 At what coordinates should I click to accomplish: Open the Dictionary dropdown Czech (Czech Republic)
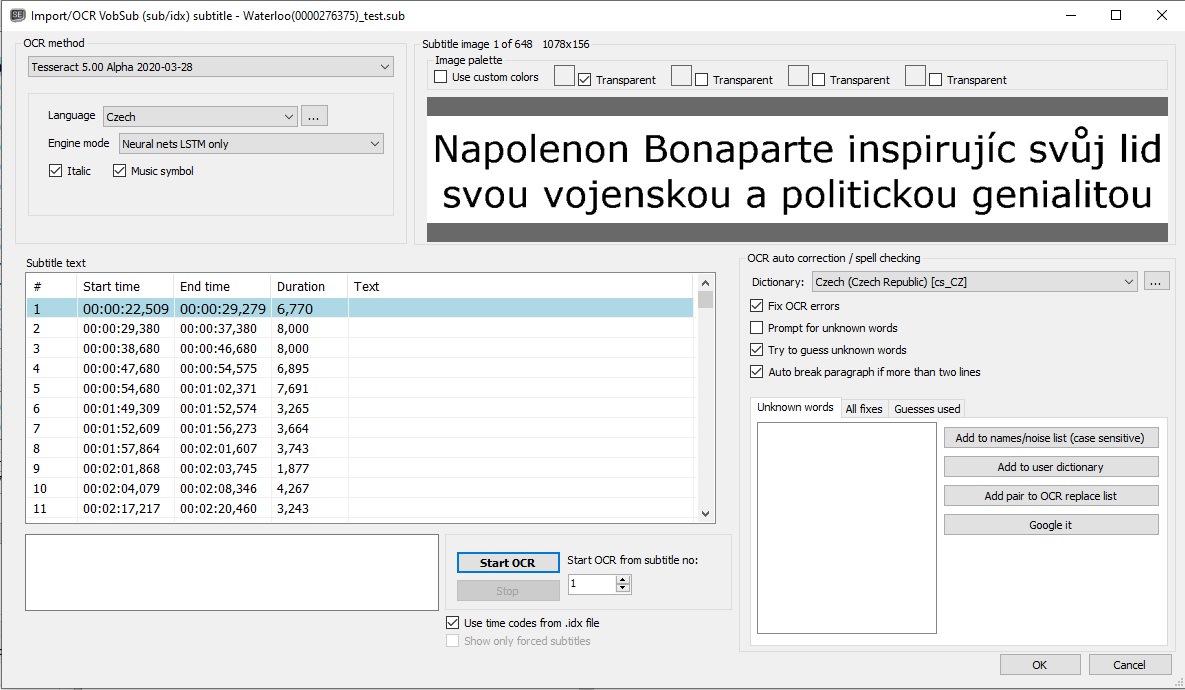[974, 282]
